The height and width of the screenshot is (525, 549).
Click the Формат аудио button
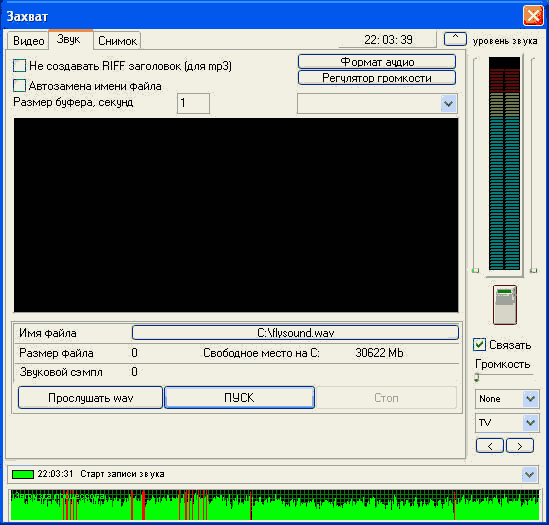click(377, 62)
